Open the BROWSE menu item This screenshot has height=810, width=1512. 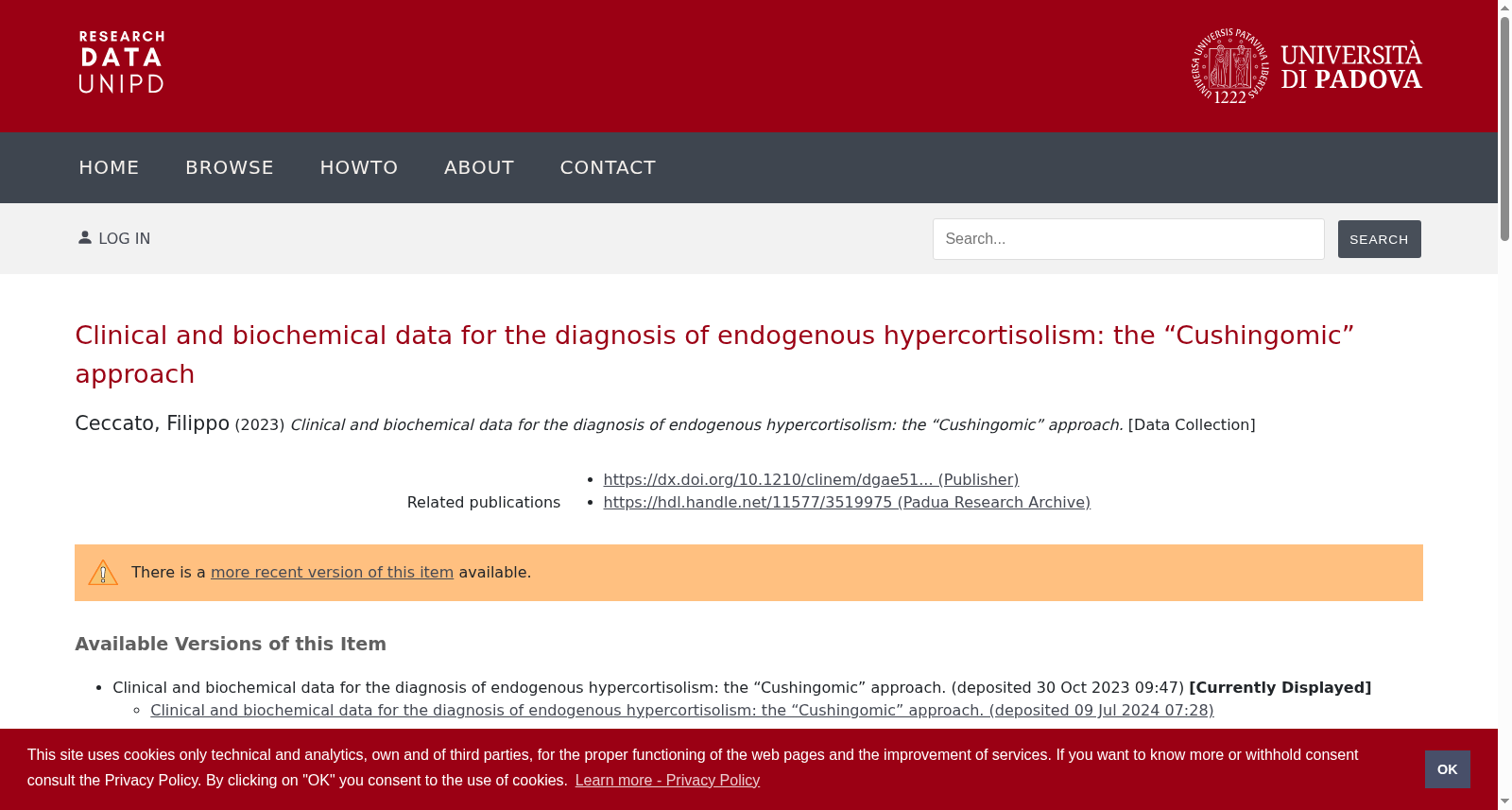(x=230, y=167)
